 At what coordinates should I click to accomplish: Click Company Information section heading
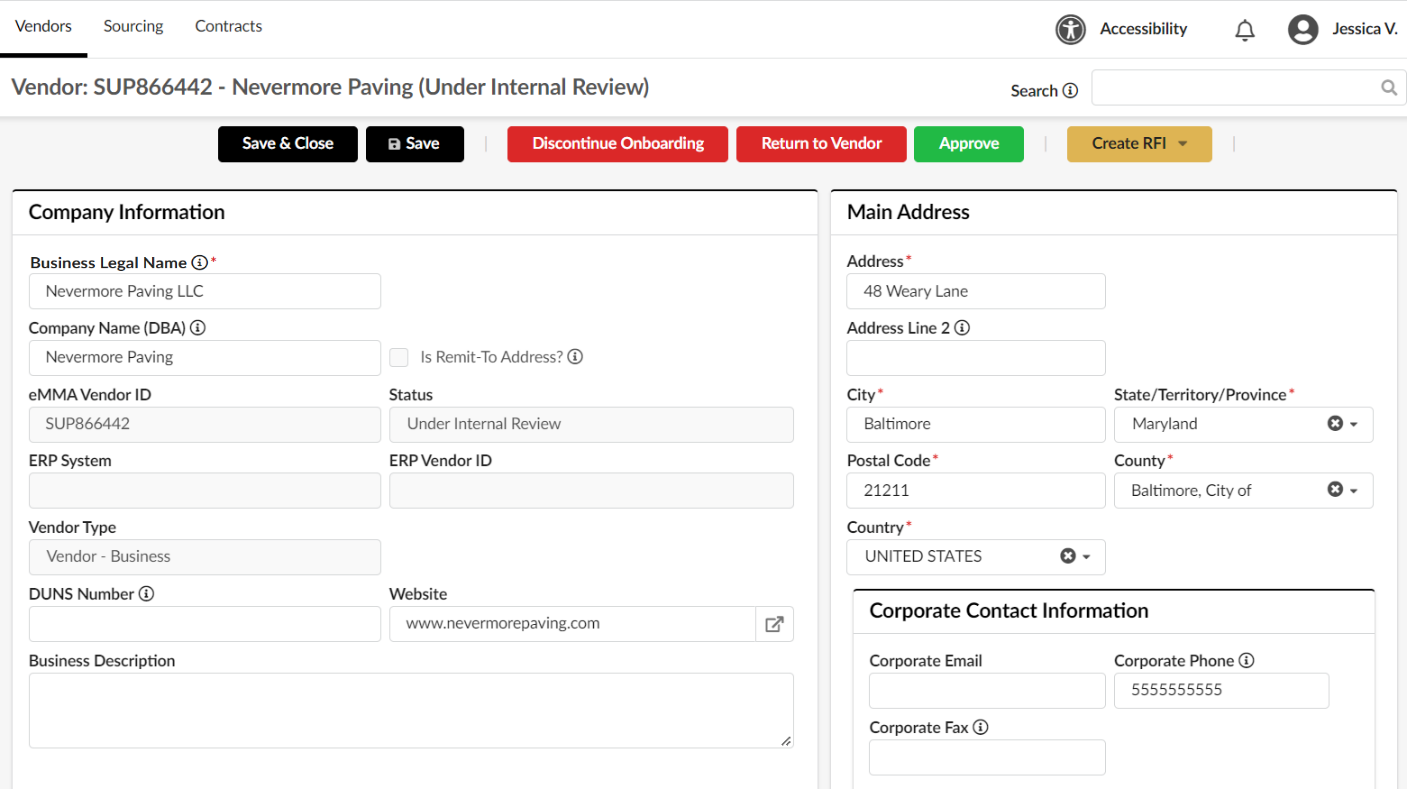coord(127,212)
